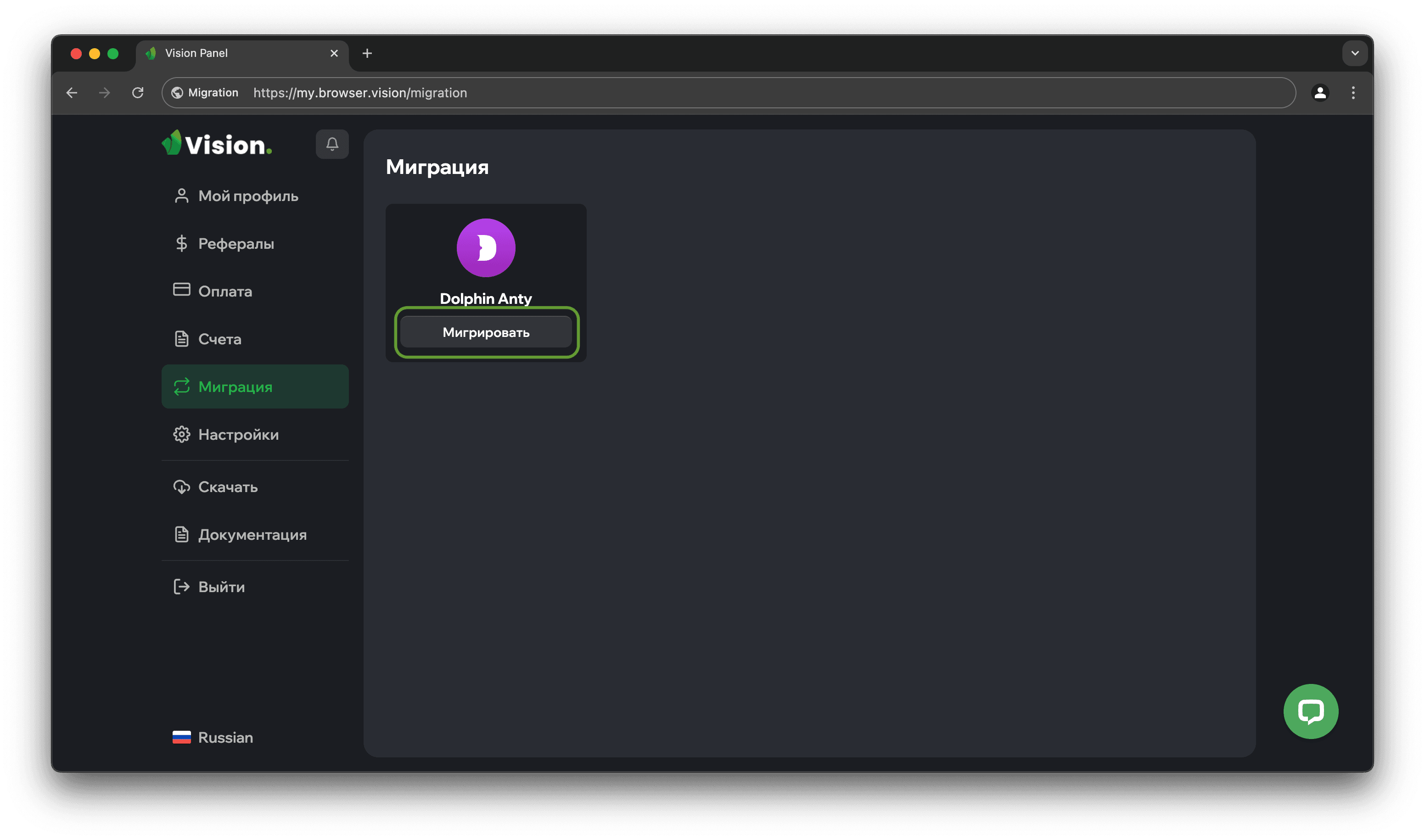Viewport: 1425px width, 840px height.
Task: Open the browser profile avatar icon
Action: tap(1320, 93)
